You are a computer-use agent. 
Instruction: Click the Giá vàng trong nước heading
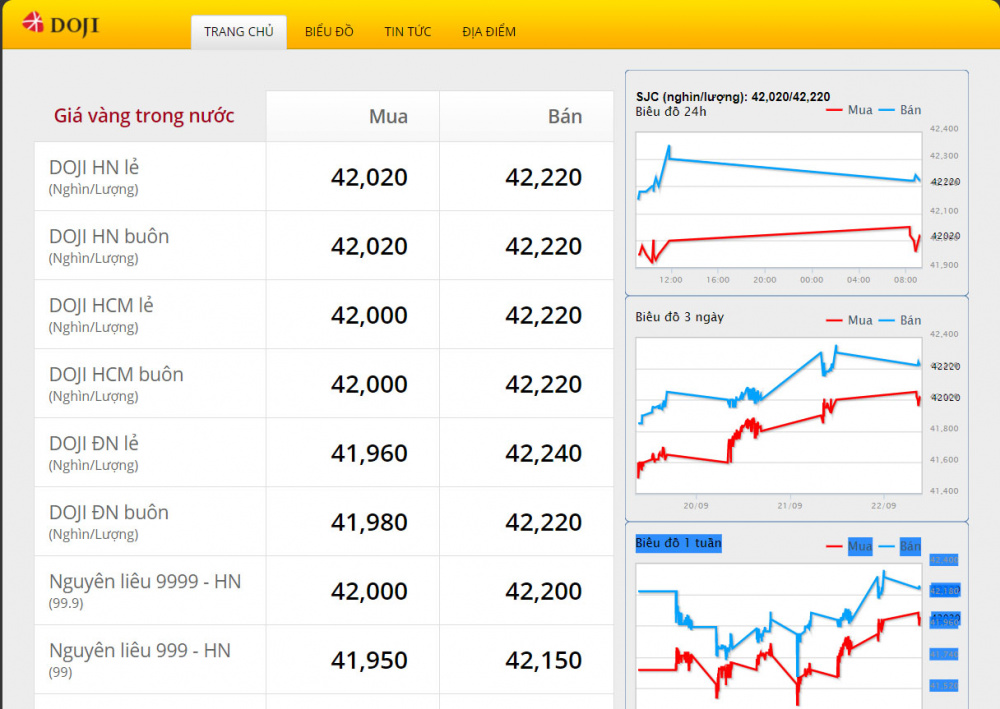[x=144, y=116]
